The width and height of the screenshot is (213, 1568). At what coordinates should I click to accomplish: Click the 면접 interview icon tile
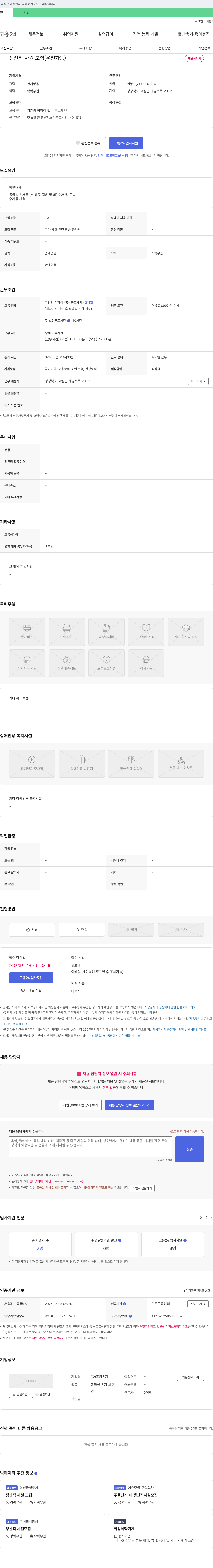(82, 930)
